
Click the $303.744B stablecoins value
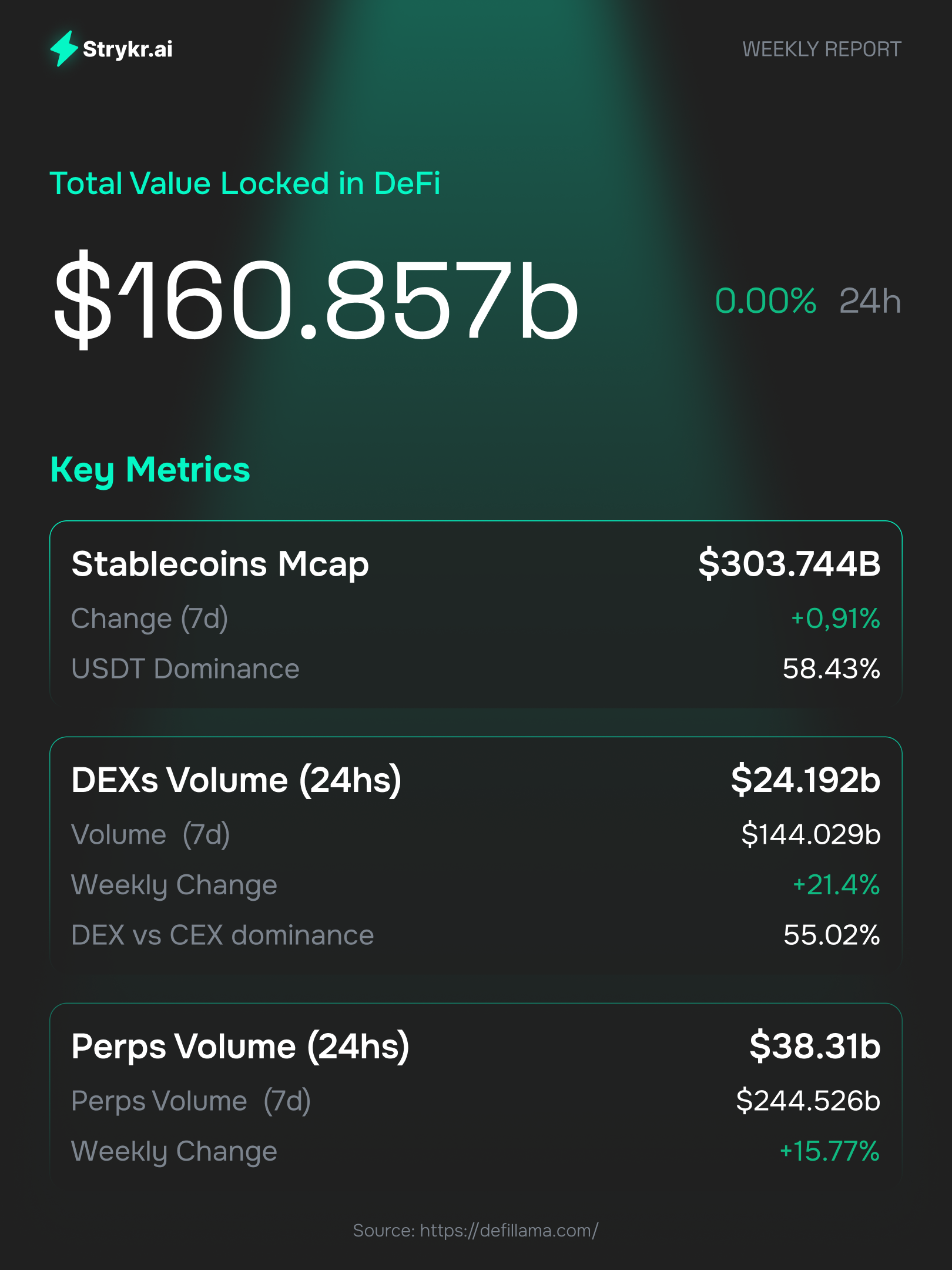(789, 564)
